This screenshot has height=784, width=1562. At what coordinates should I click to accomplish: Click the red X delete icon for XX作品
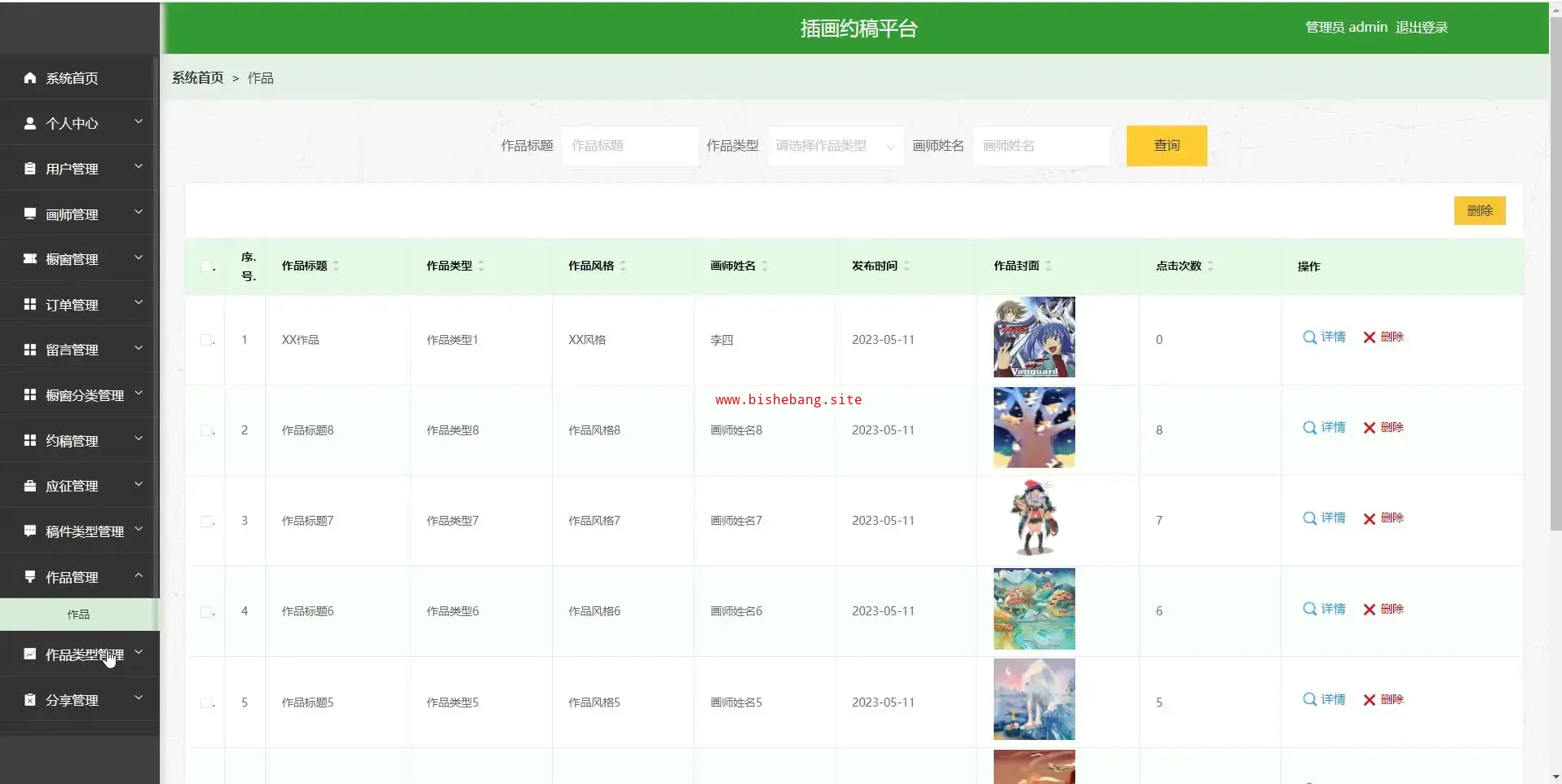1370,337
